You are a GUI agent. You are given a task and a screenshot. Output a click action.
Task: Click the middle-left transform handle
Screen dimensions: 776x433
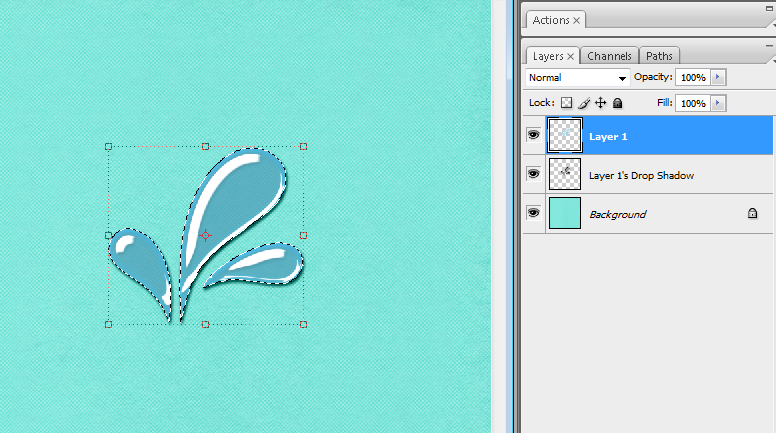[x=108, y=236]
